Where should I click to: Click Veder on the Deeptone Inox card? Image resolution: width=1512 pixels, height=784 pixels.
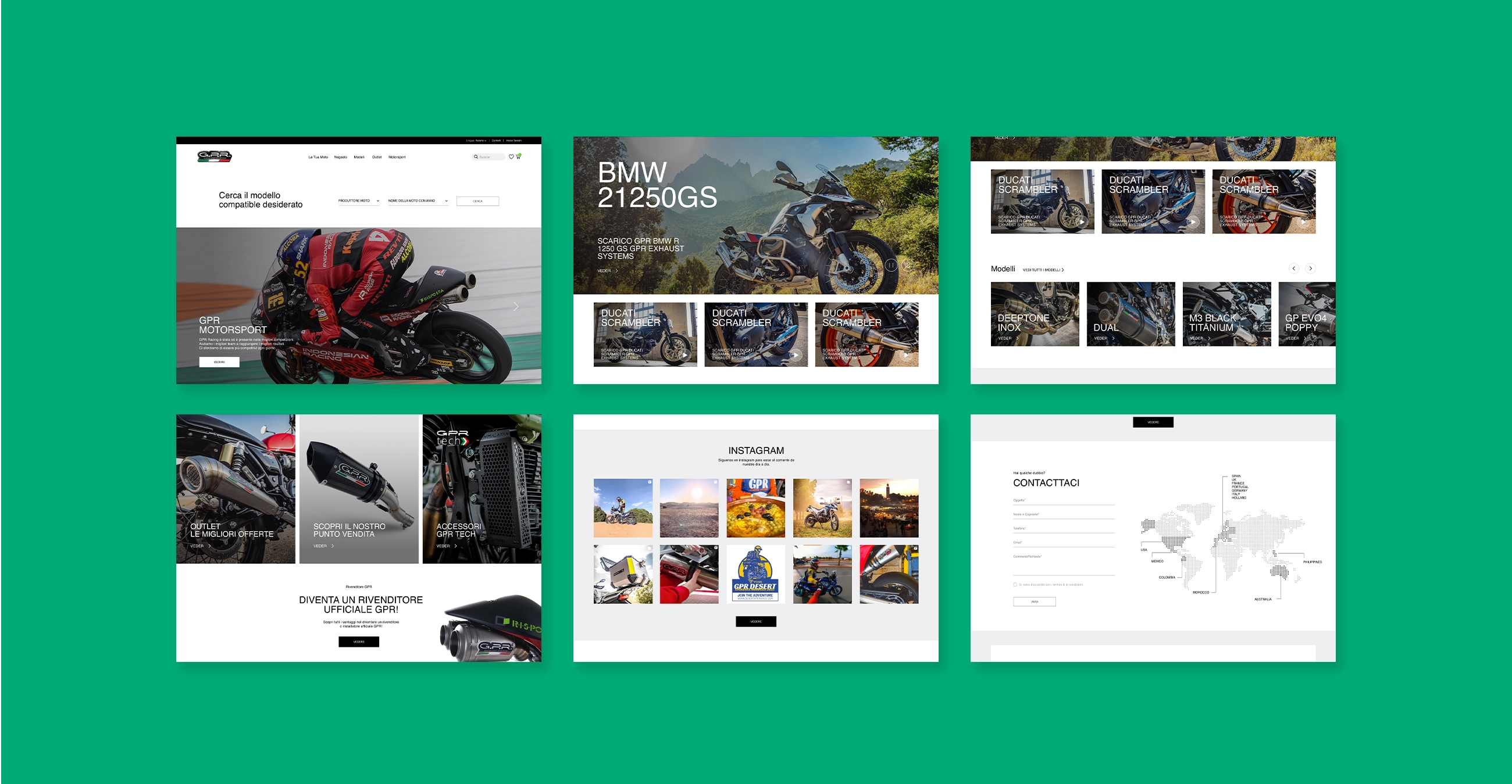point(1008,338)
